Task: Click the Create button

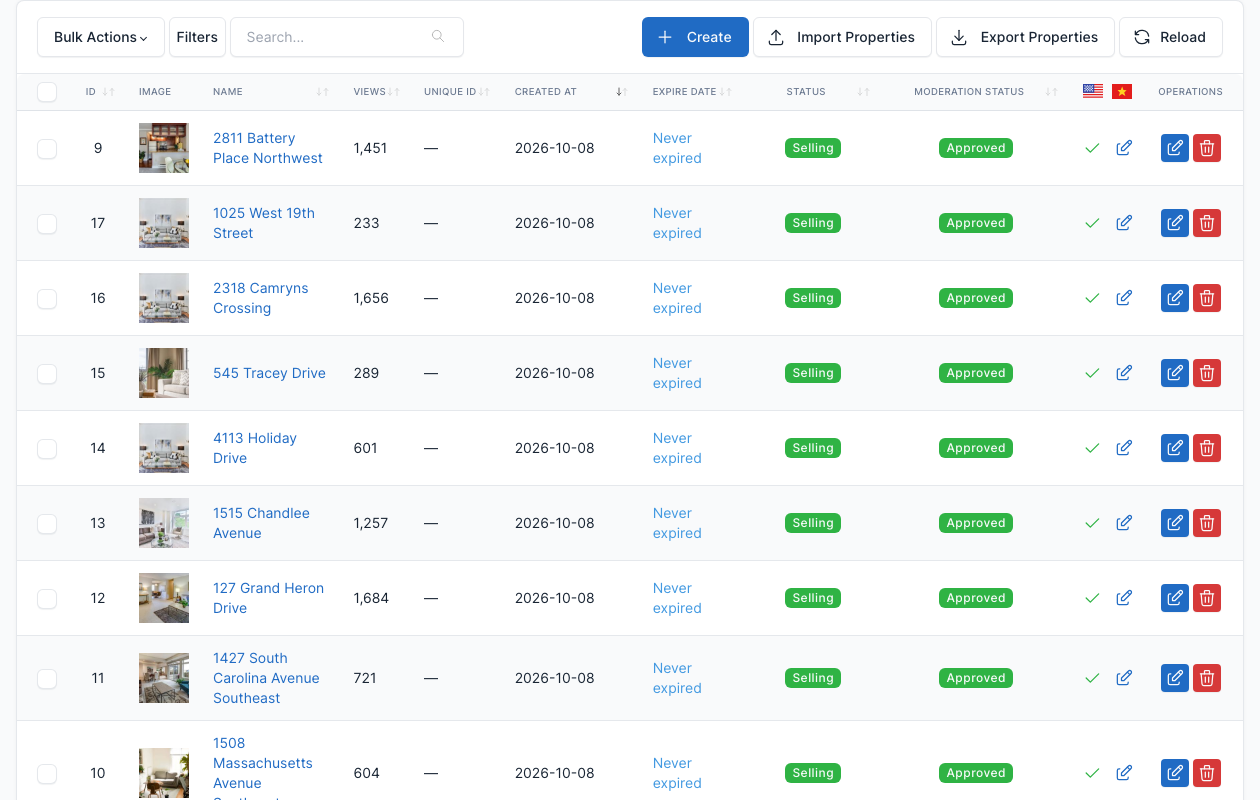Action: [x=695, y=37]
